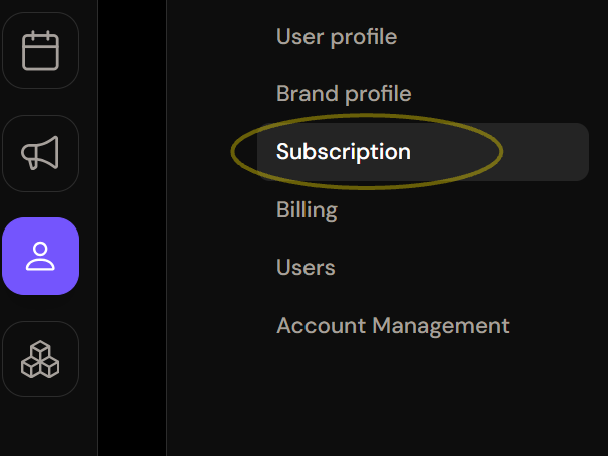Open the Brand profile menu item
The height and width of the screenshot is (456, 608).
pos(344,94)
